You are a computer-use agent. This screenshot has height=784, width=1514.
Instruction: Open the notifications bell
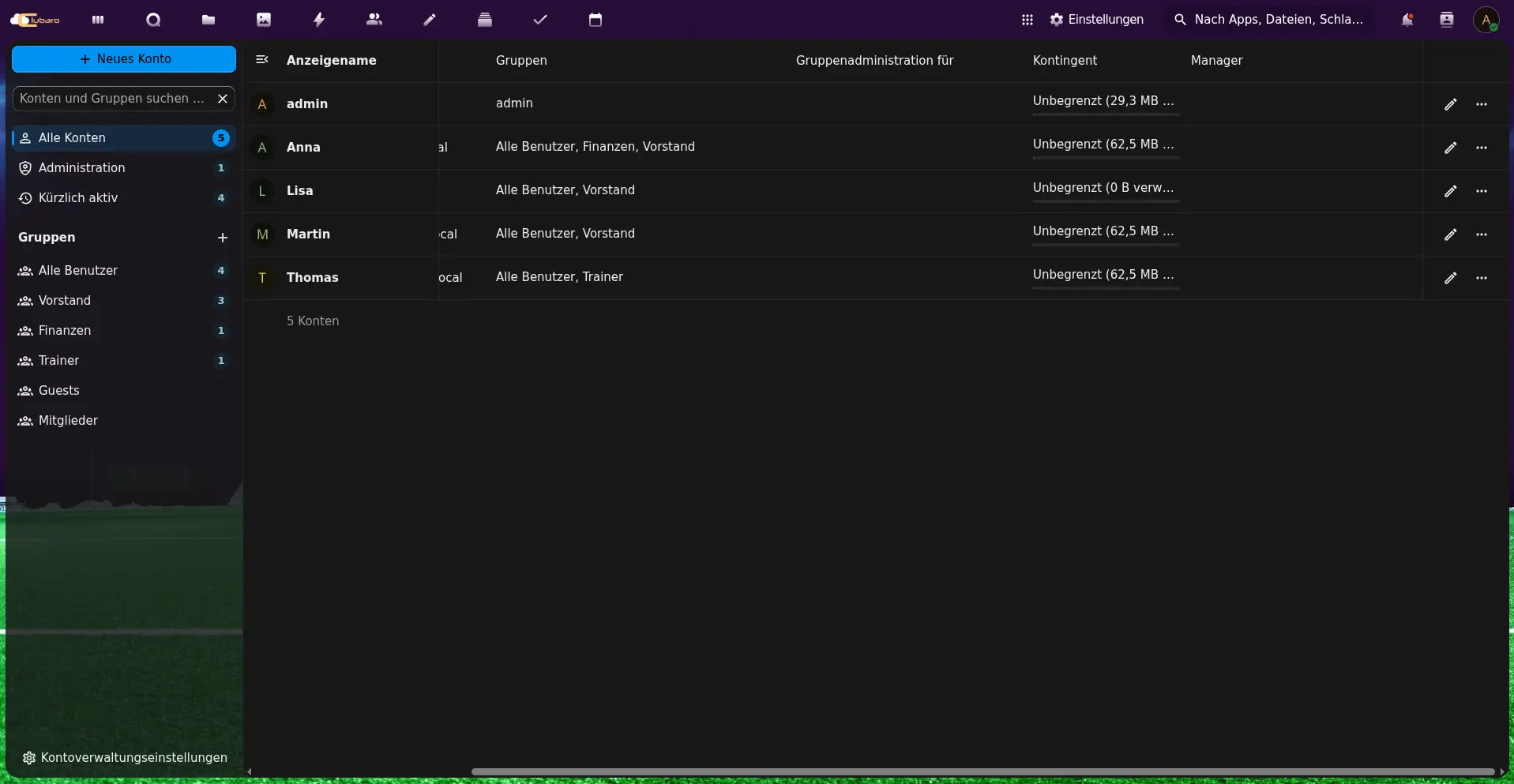coord(1407,20)
